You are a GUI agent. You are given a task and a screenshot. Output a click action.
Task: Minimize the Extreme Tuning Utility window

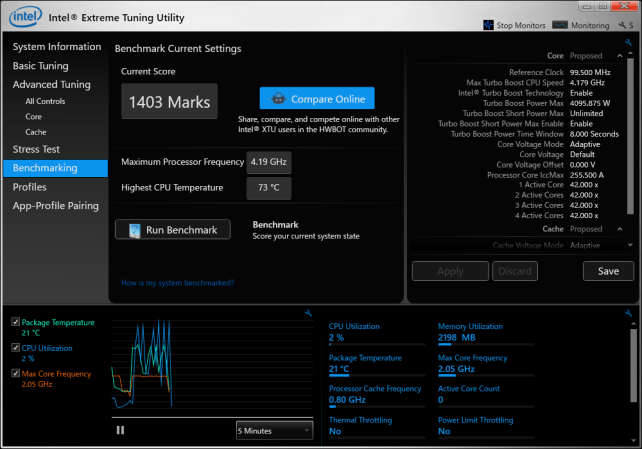pos(587,7)
